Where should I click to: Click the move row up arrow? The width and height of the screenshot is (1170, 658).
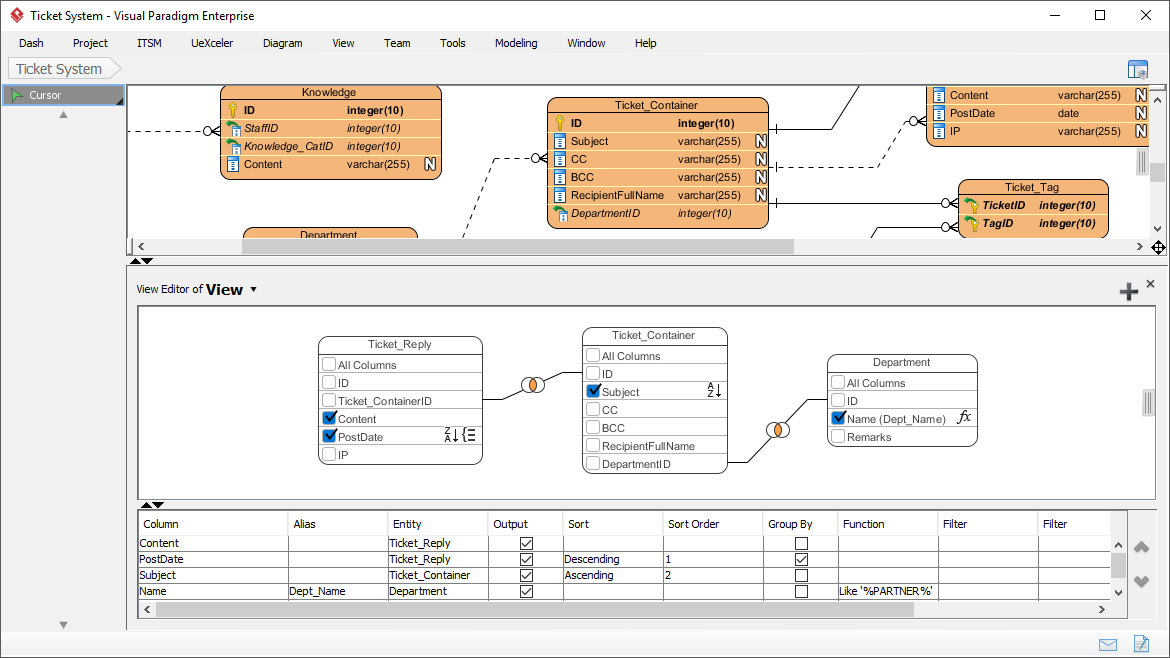[x=1141, y=547]
